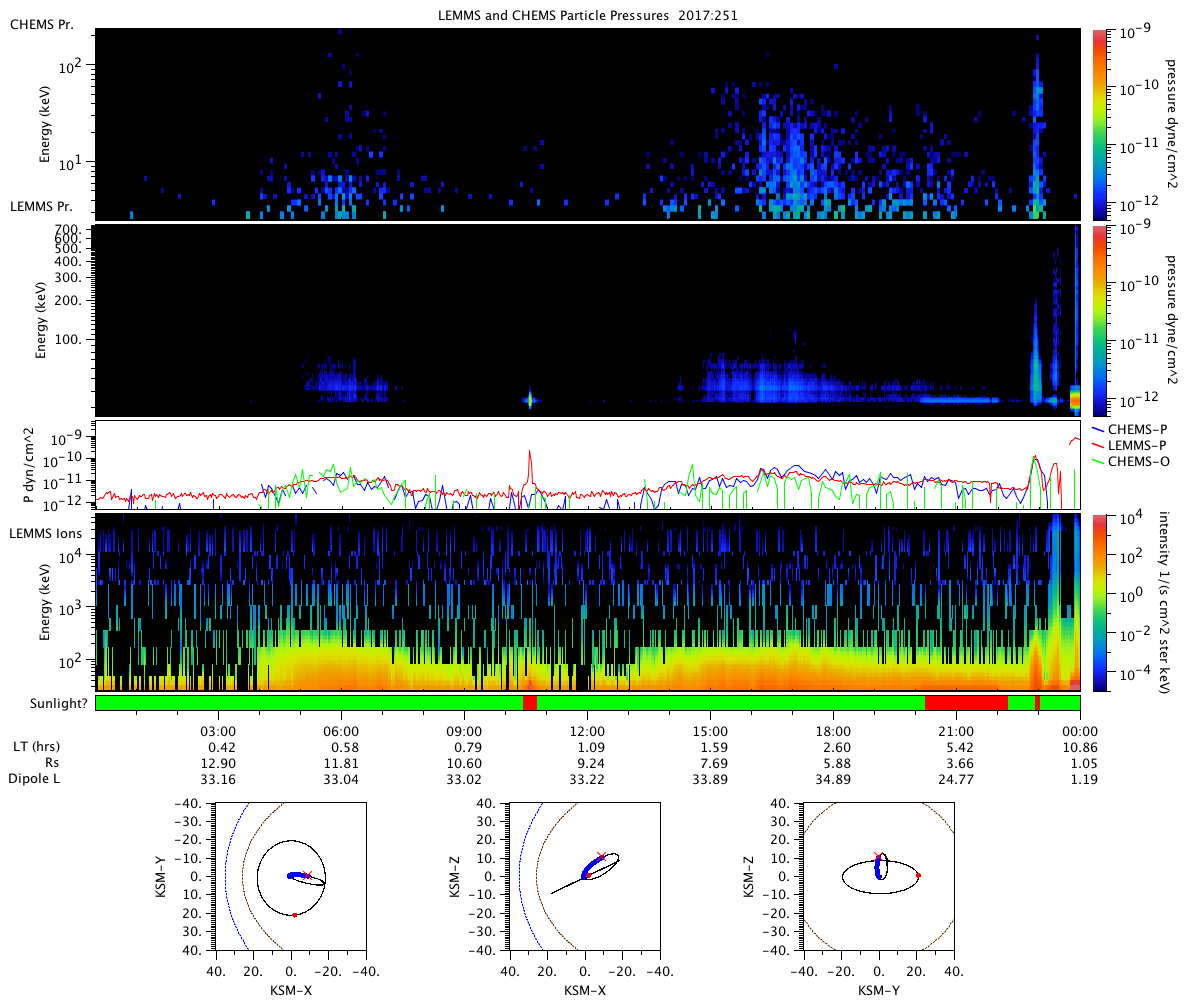Select the 21:00 time tick label
Viewport: 1200px width, 1000px height.
956,732
